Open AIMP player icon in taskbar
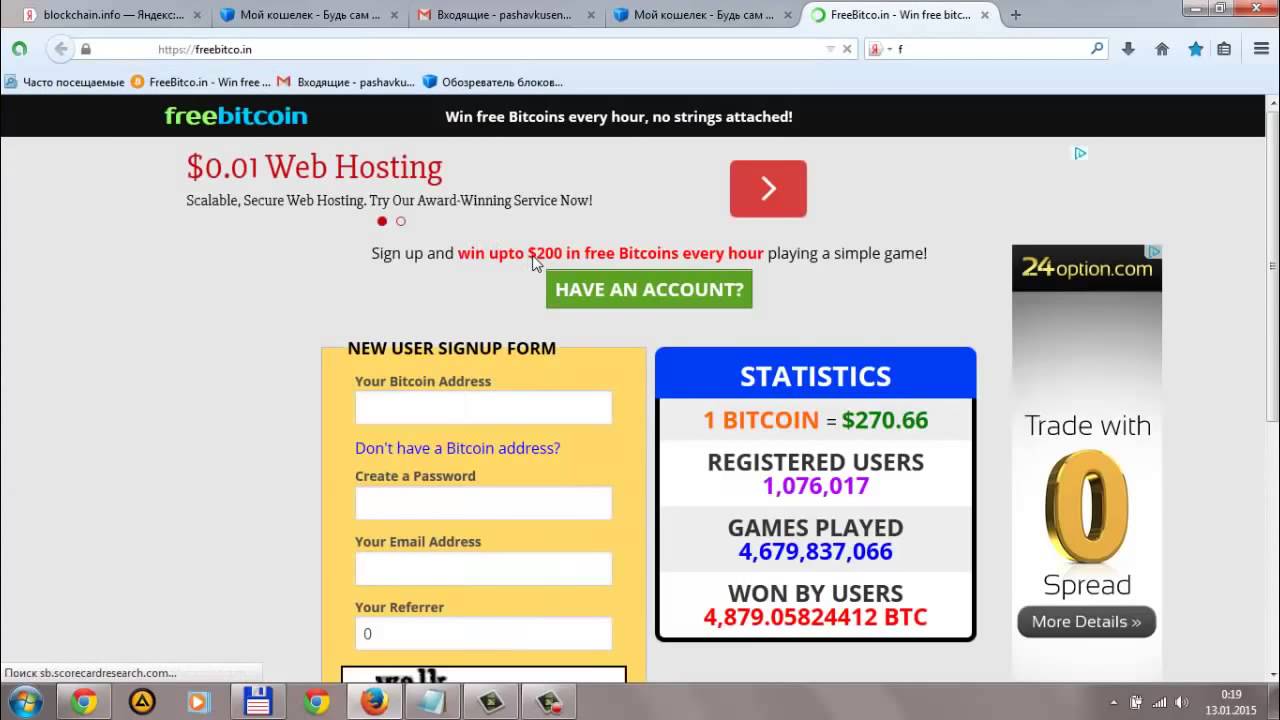Image resolution: width=1280 pixels, height=720 pixels. 142,702
